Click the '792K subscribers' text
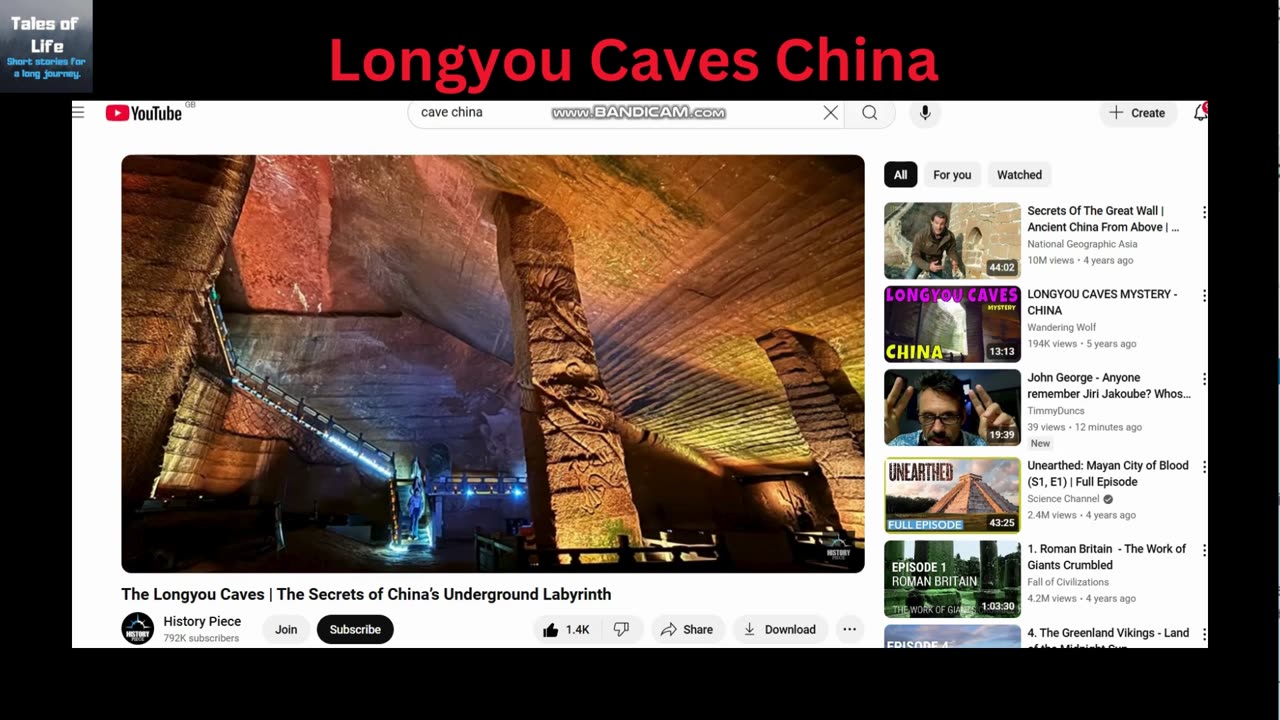 tap(201, 638)
